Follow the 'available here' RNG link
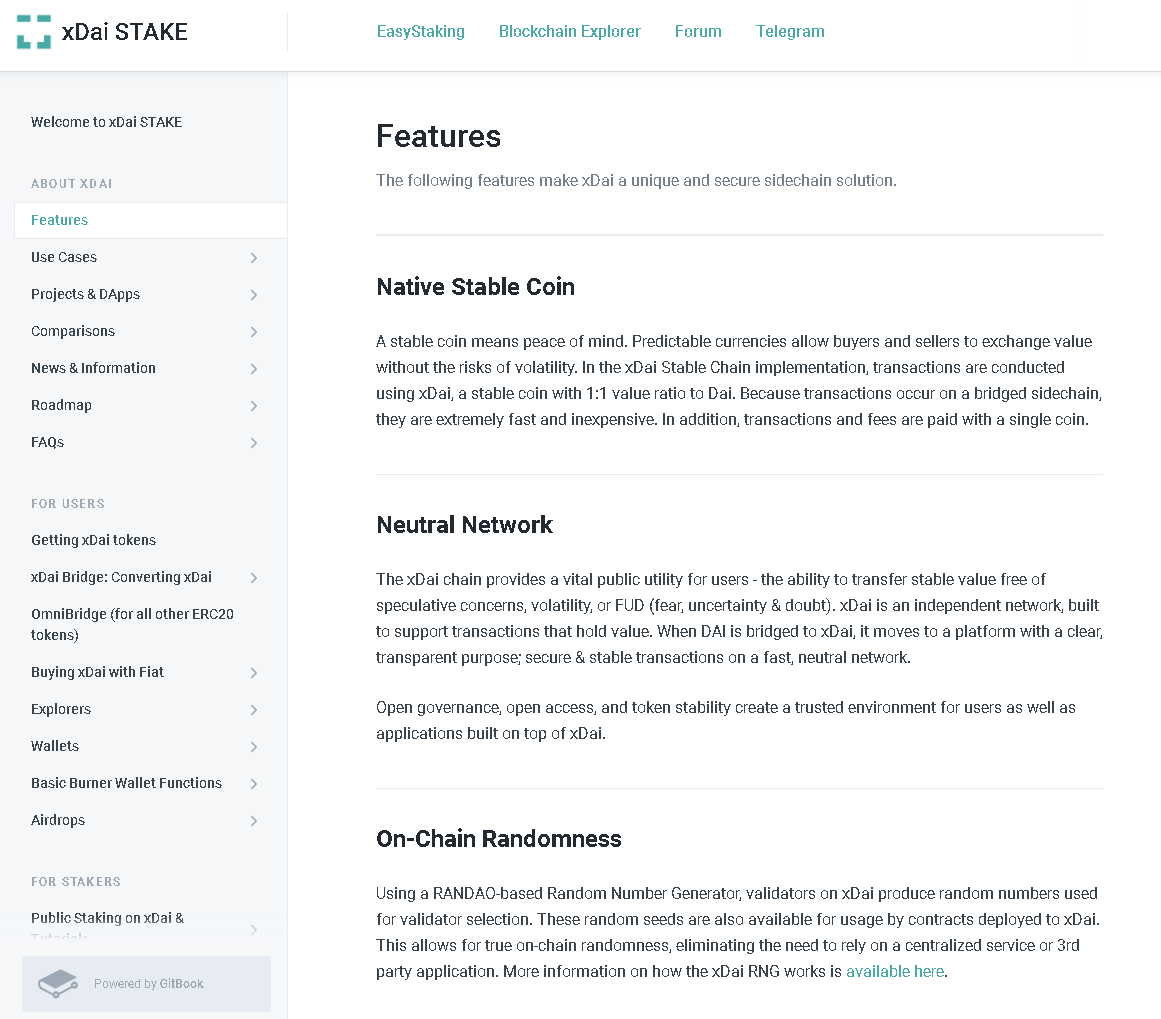This screenshot has width=1161, height=1019. pos(895,971)
